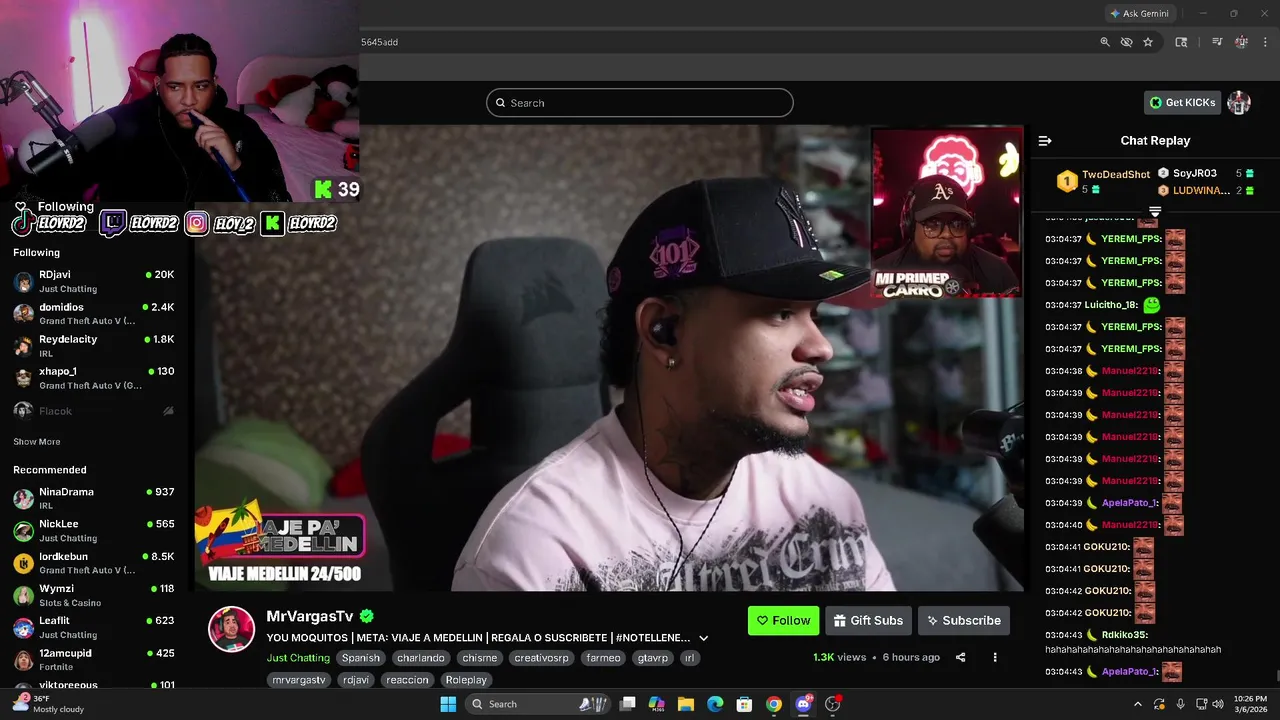This screenshot has width=1280, height=720.
Task: Collapse the Chat Replay panel icon
Action: click(1045, 141)
